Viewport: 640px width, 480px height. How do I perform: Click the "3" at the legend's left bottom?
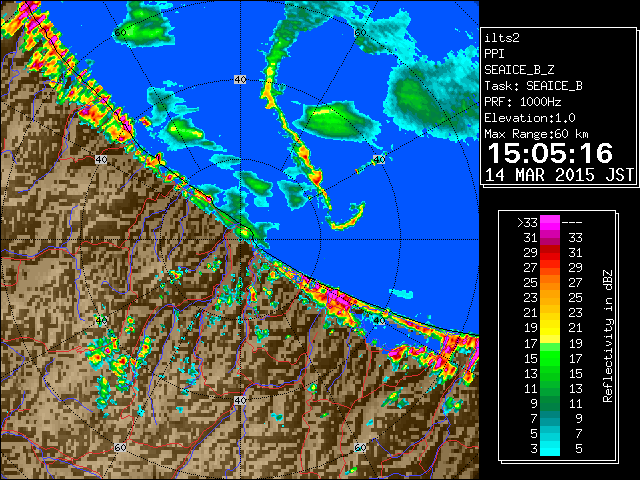[533, 449]
